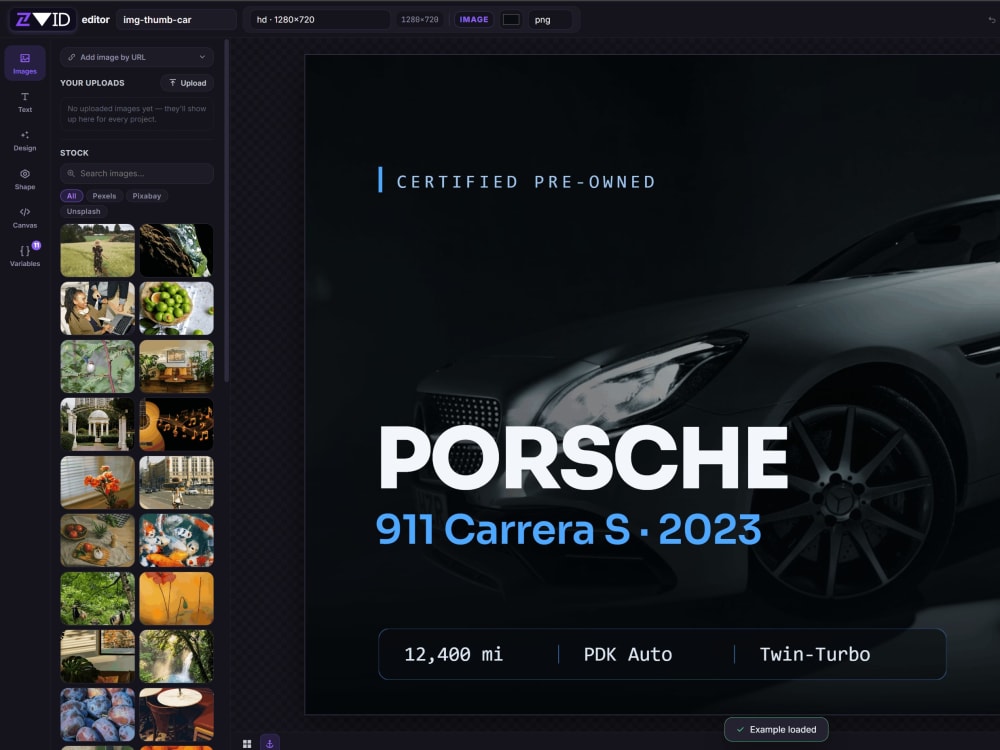This screenshot has width=1000, height=750.
Task: Pick the woman with laptop thumbnail
Action: pos(98,308)
